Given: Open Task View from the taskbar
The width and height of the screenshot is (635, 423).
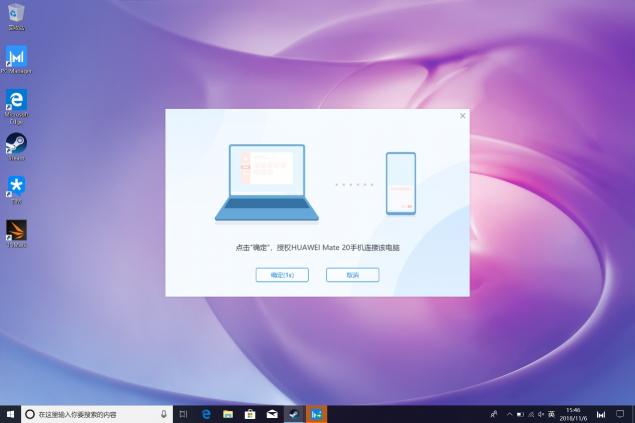Looking at the screenshot, I should pos(183,414).
